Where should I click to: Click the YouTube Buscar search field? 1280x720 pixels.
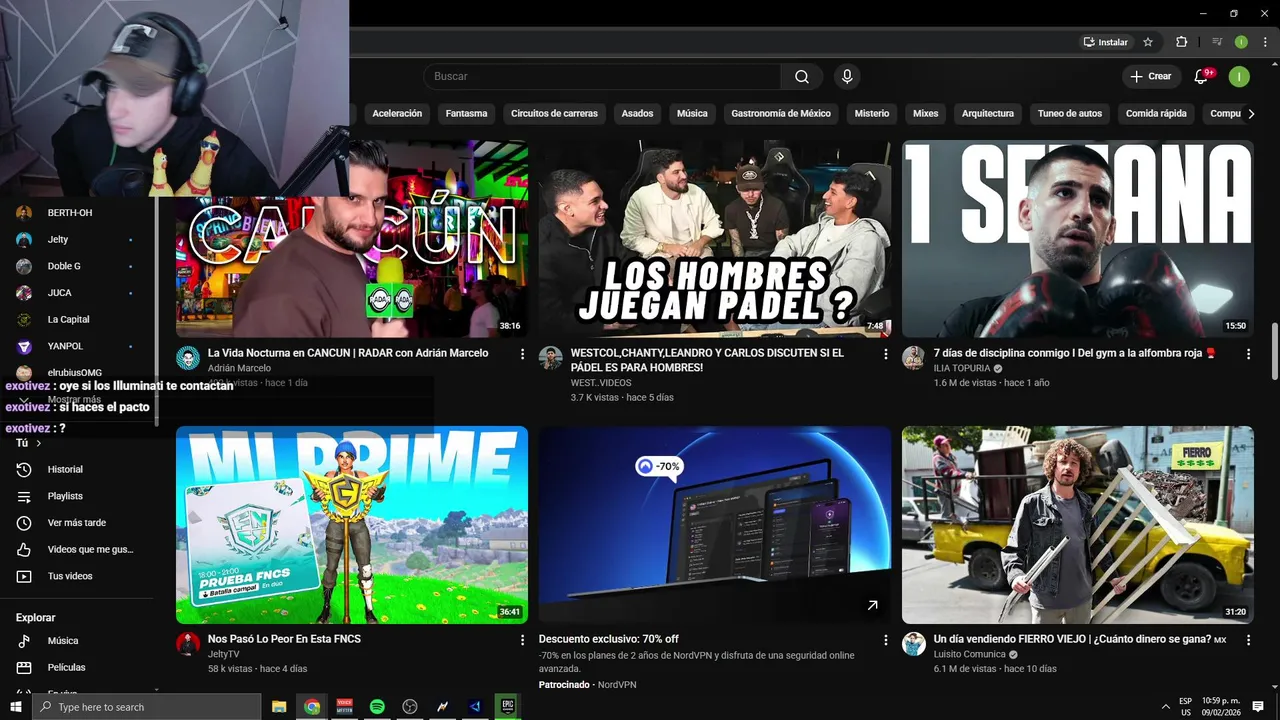pyautogui.click(x=602, y=77)
